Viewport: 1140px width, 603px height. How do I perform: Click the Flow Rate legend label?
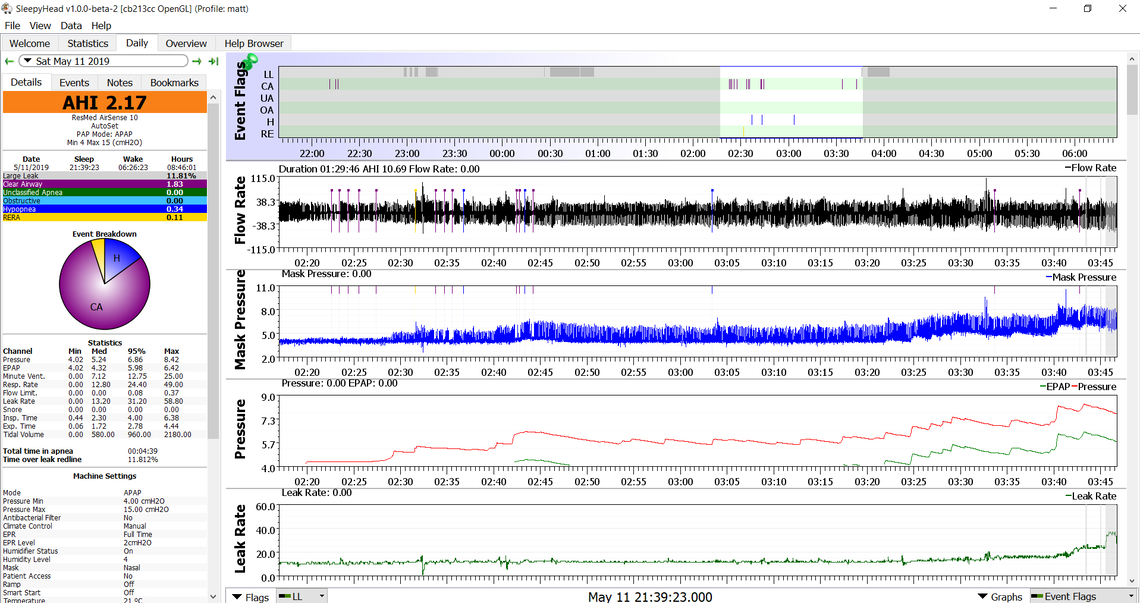(1091, 168)
